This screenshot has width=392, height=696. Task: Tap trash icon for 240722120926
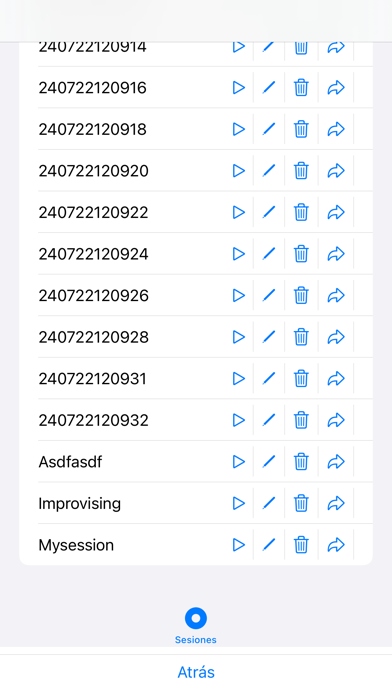tap(301, 295)
